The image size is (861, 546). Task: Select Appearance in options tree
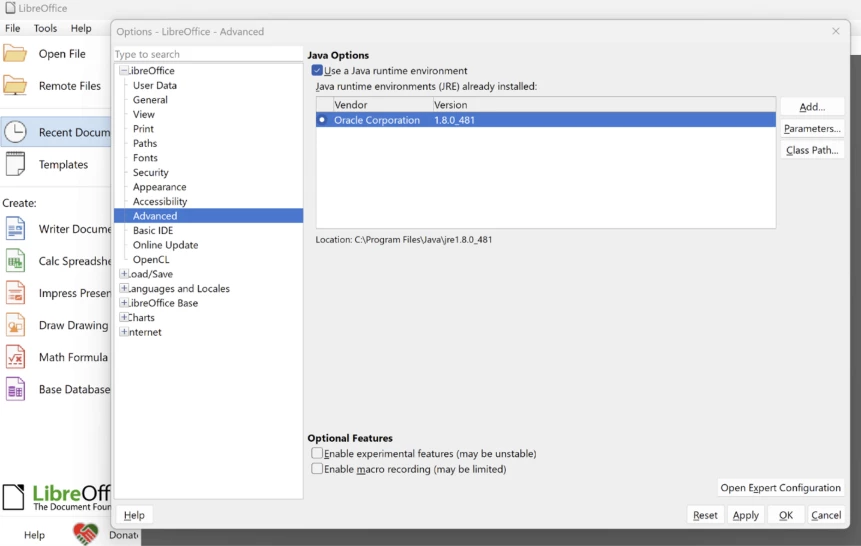point(159,187)
